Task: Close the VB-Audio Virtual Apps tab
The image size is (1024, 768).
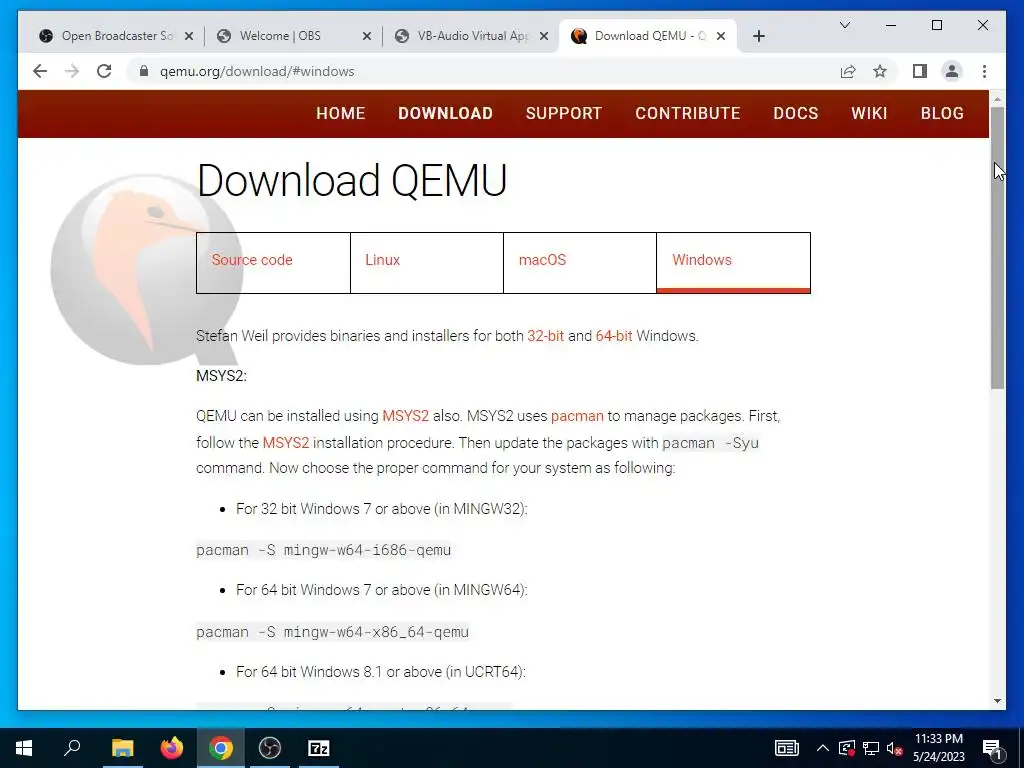Action: (x=543, y=36)
